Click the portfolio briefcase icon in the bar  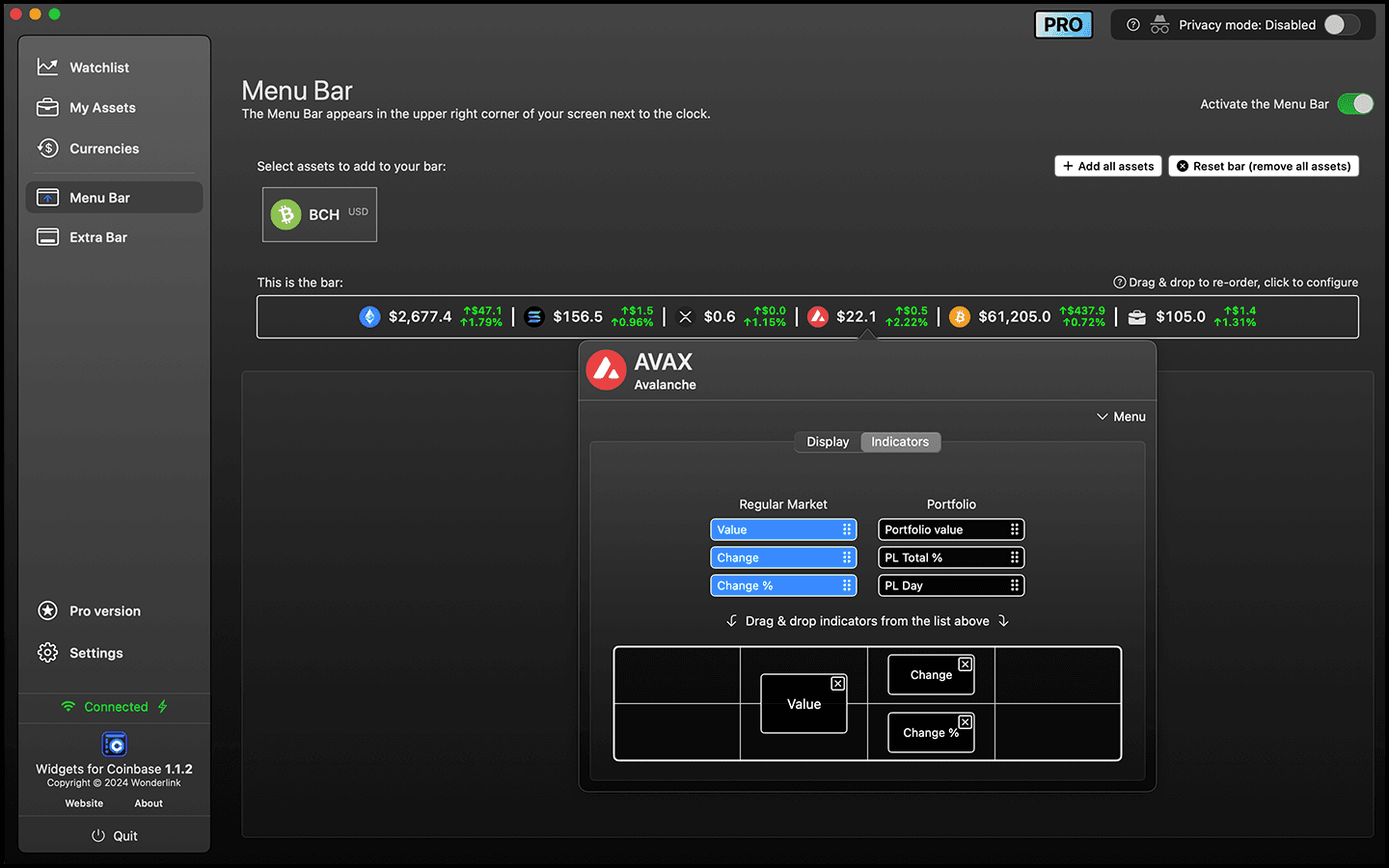pos(1135,316)
